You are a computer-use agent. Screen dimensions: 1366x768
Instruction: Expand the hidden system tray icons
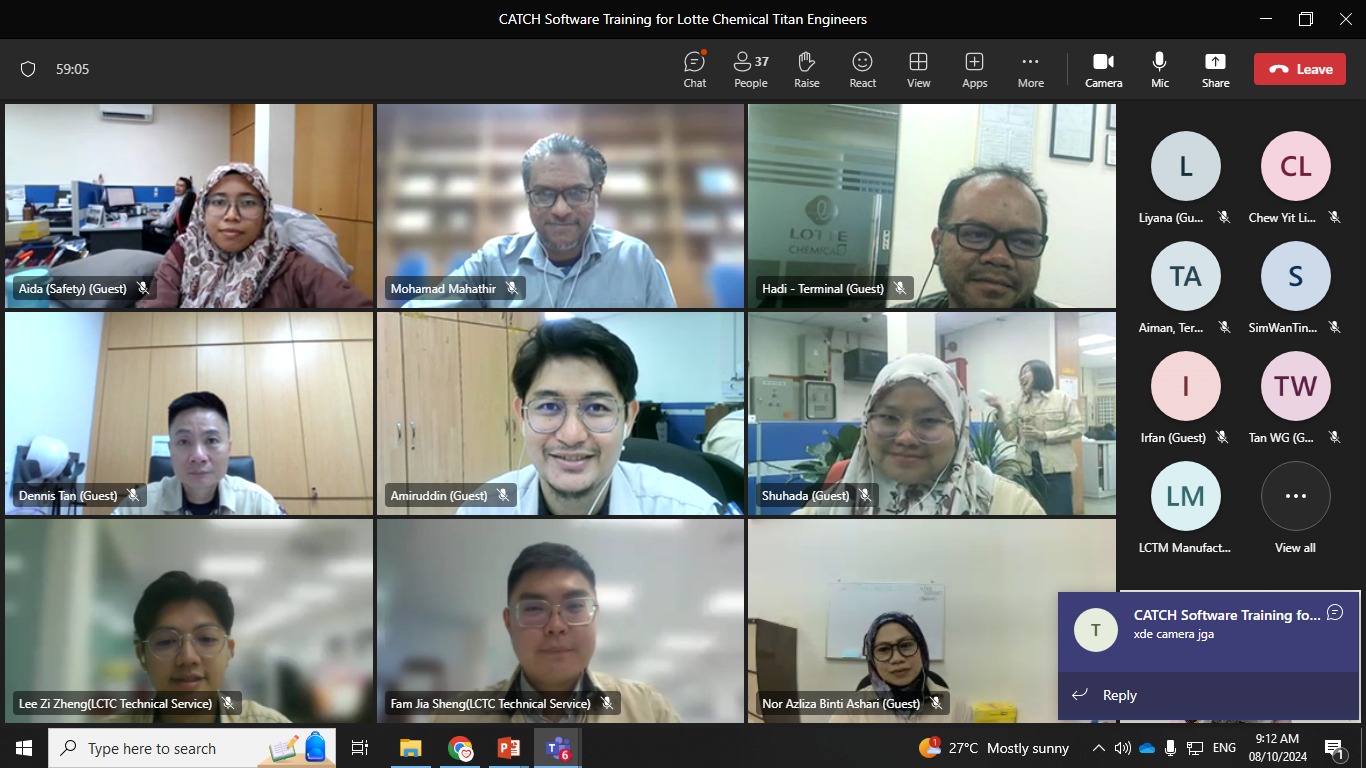(x=1098, y=748)
